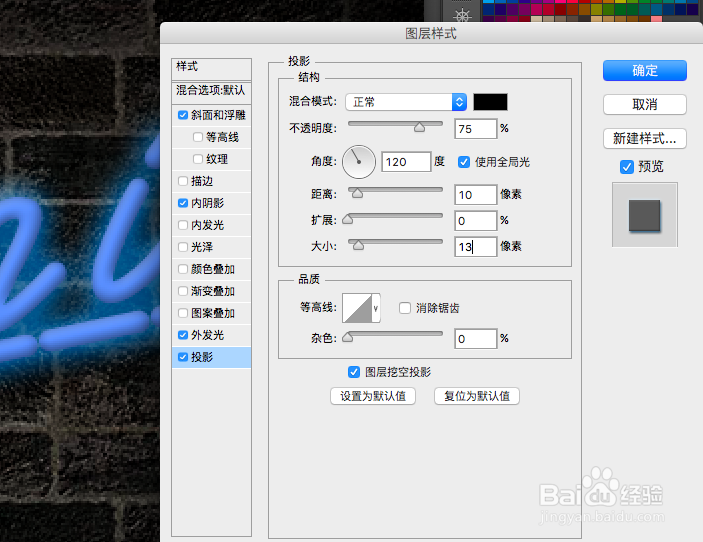Enable the 描边 checkbox
703x542 pixels.
[182, 181]
